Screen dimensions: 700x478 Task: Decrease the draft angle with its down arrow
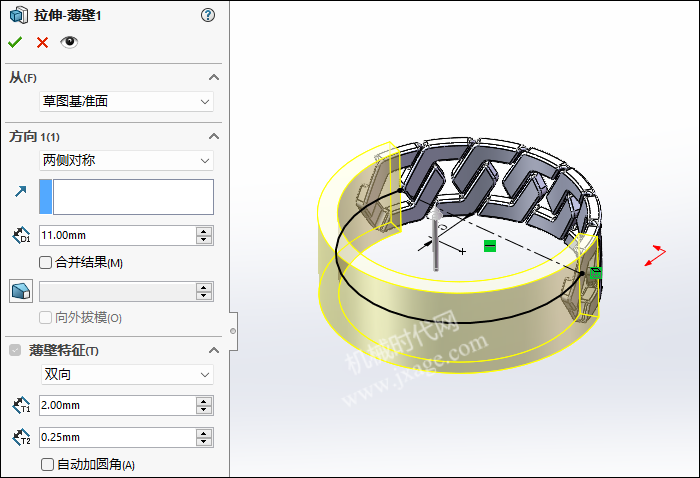(204, 296)
